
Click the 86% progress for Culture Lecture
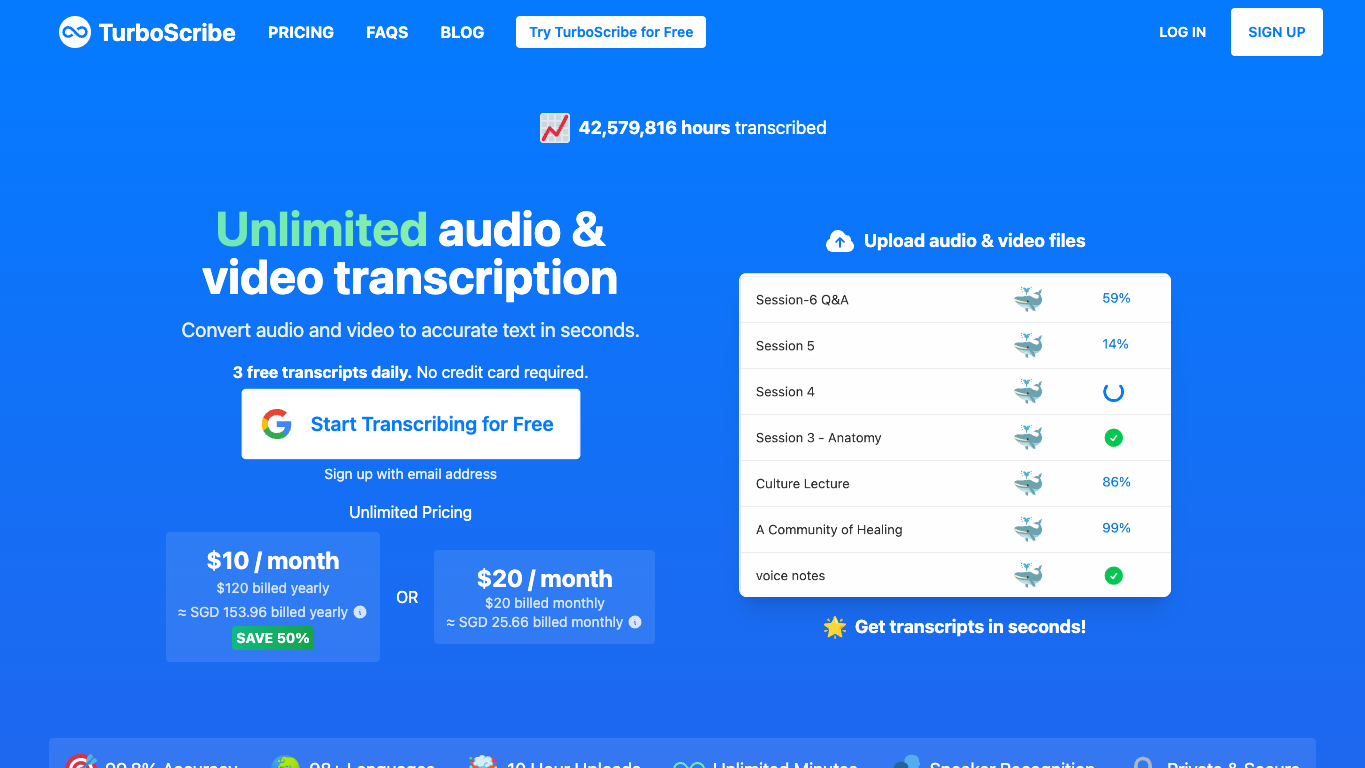(1116, 482)
